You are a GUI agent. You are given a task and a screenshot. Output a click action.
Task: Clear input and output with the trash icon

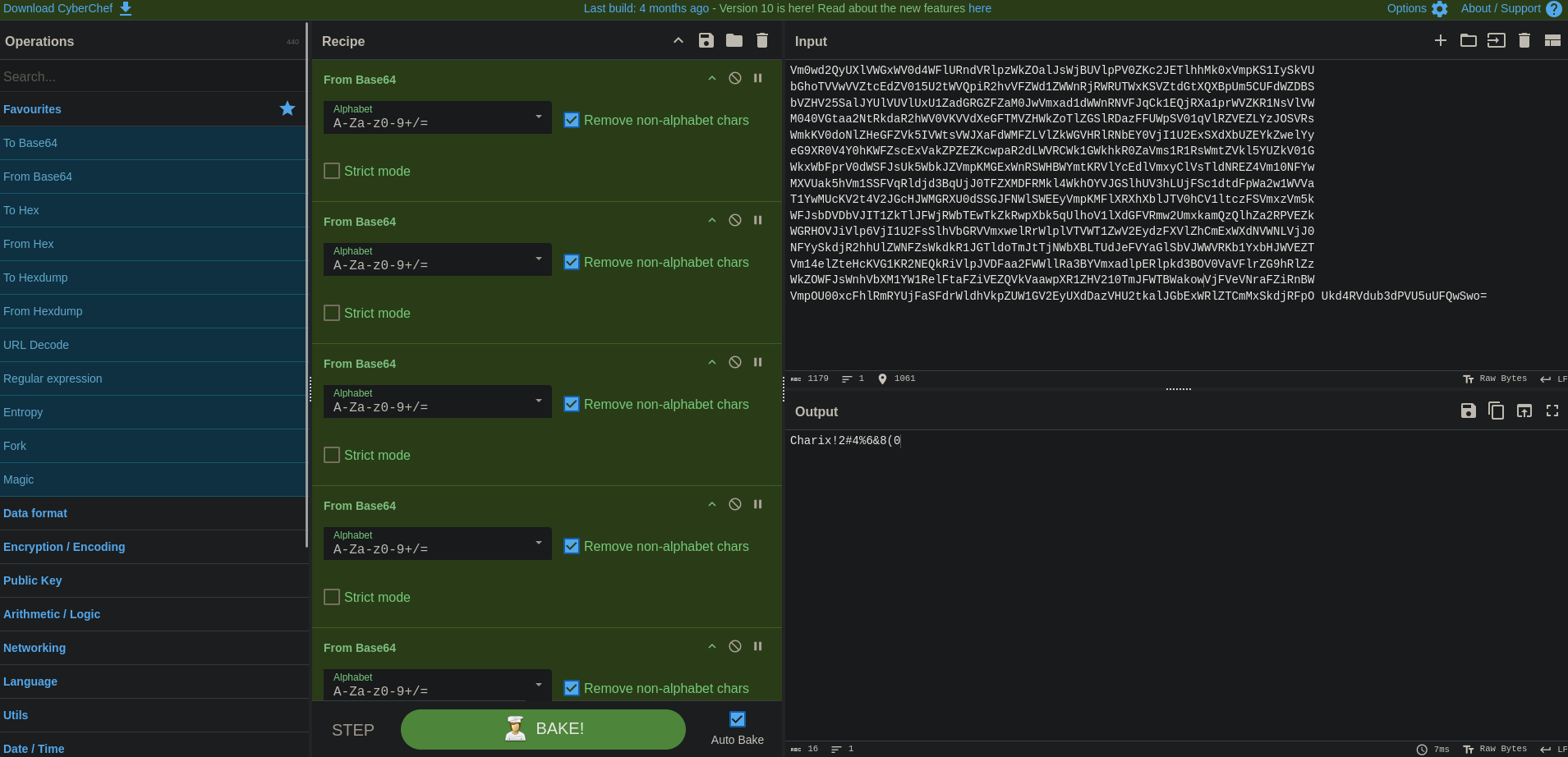pyautogui.click(x=1524, y=40)
